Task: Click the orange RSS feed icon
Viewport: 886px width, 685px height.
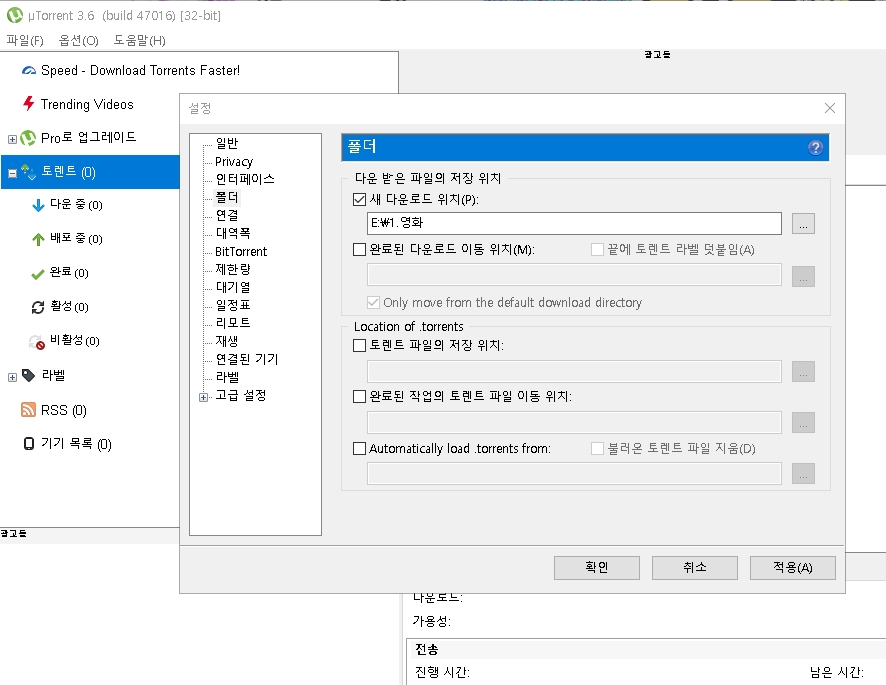Action: [x=28, y=410]
